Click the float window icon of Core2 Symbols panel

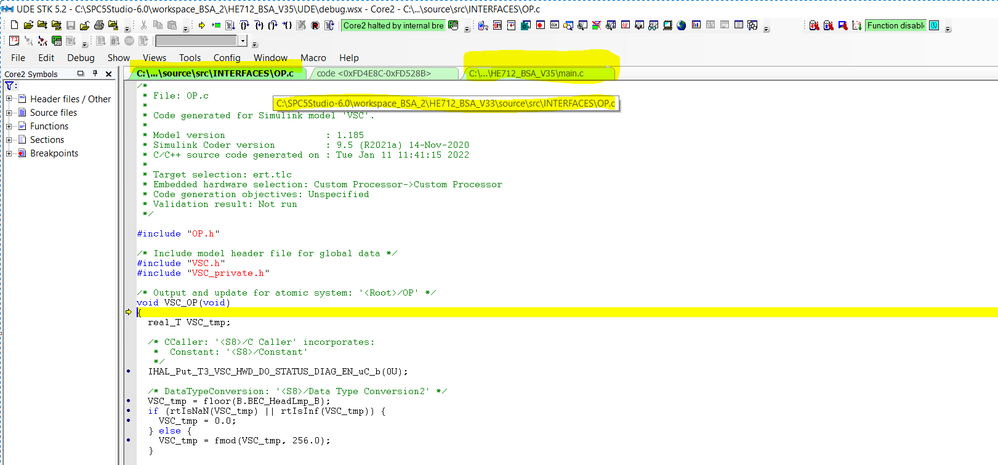tap(81, 74)
